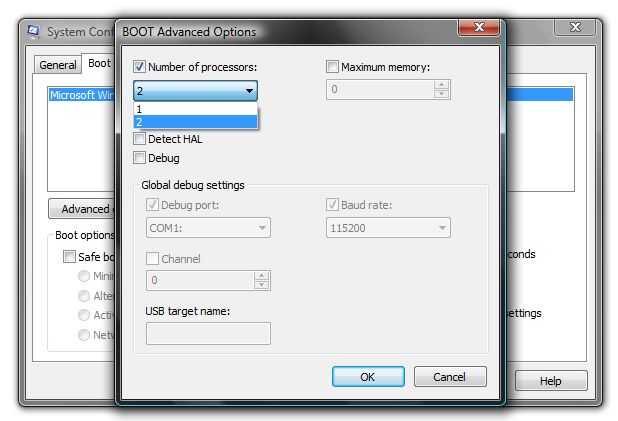
Task: Toggle the Safe boot checkbox
Action: pos(69,257)
